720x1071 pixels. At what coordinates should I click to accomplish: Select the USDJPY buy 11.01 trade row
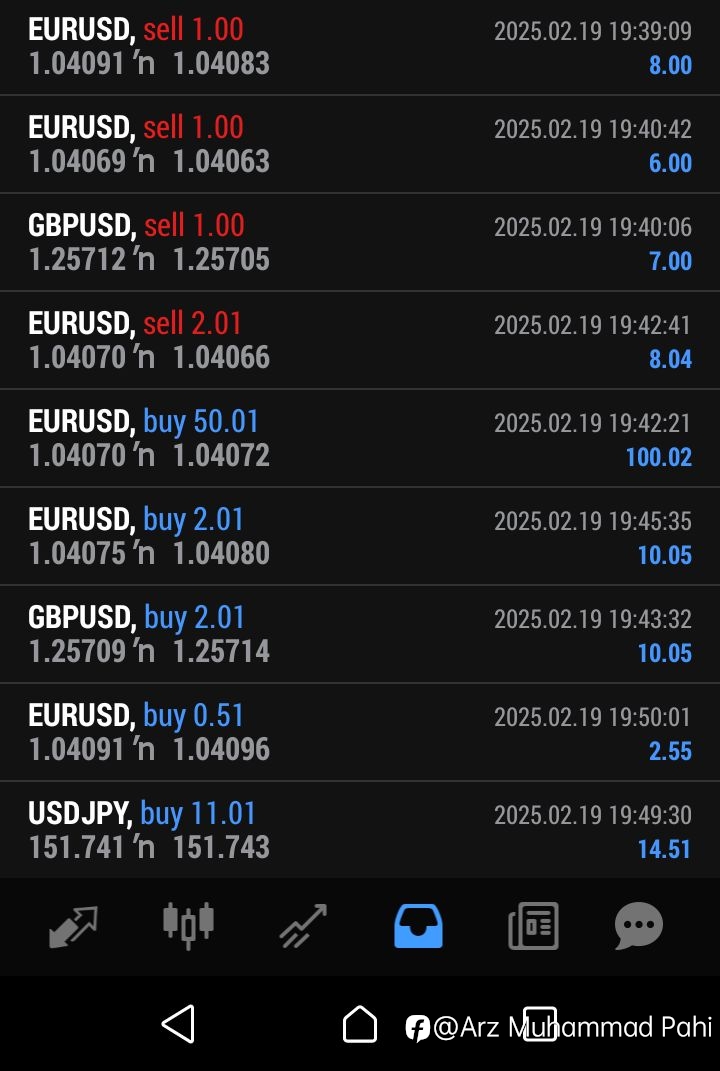click(x=360, y=830)
